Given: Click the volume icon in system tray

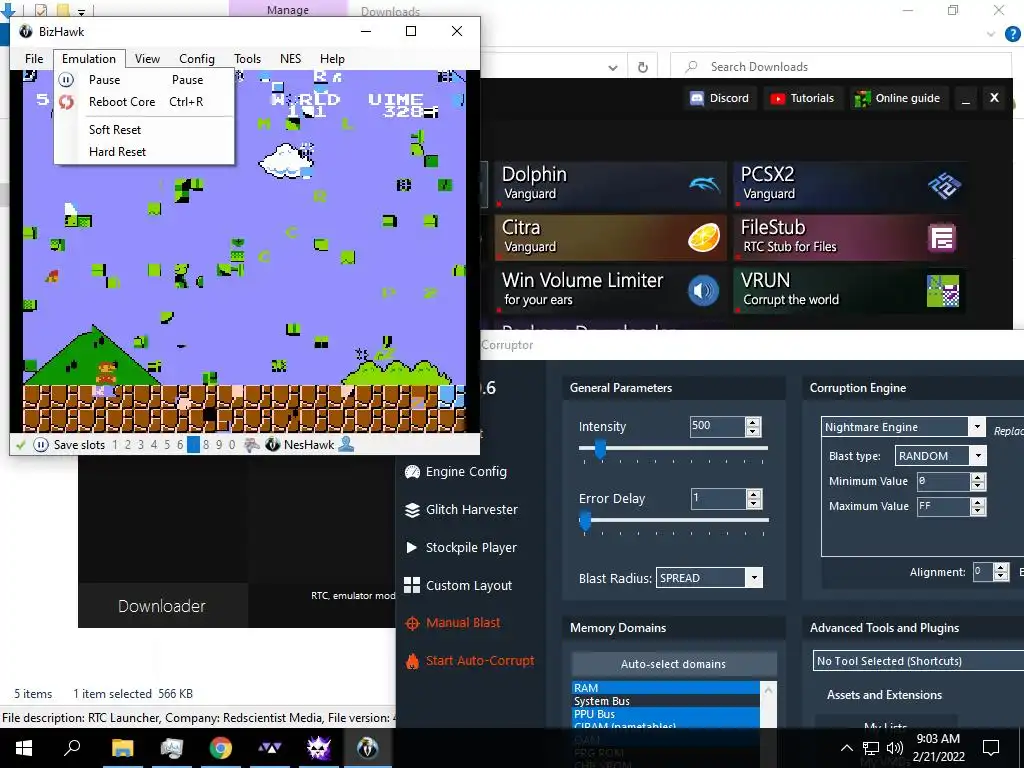Looking at the screenshot, I should tap(895, 748).
